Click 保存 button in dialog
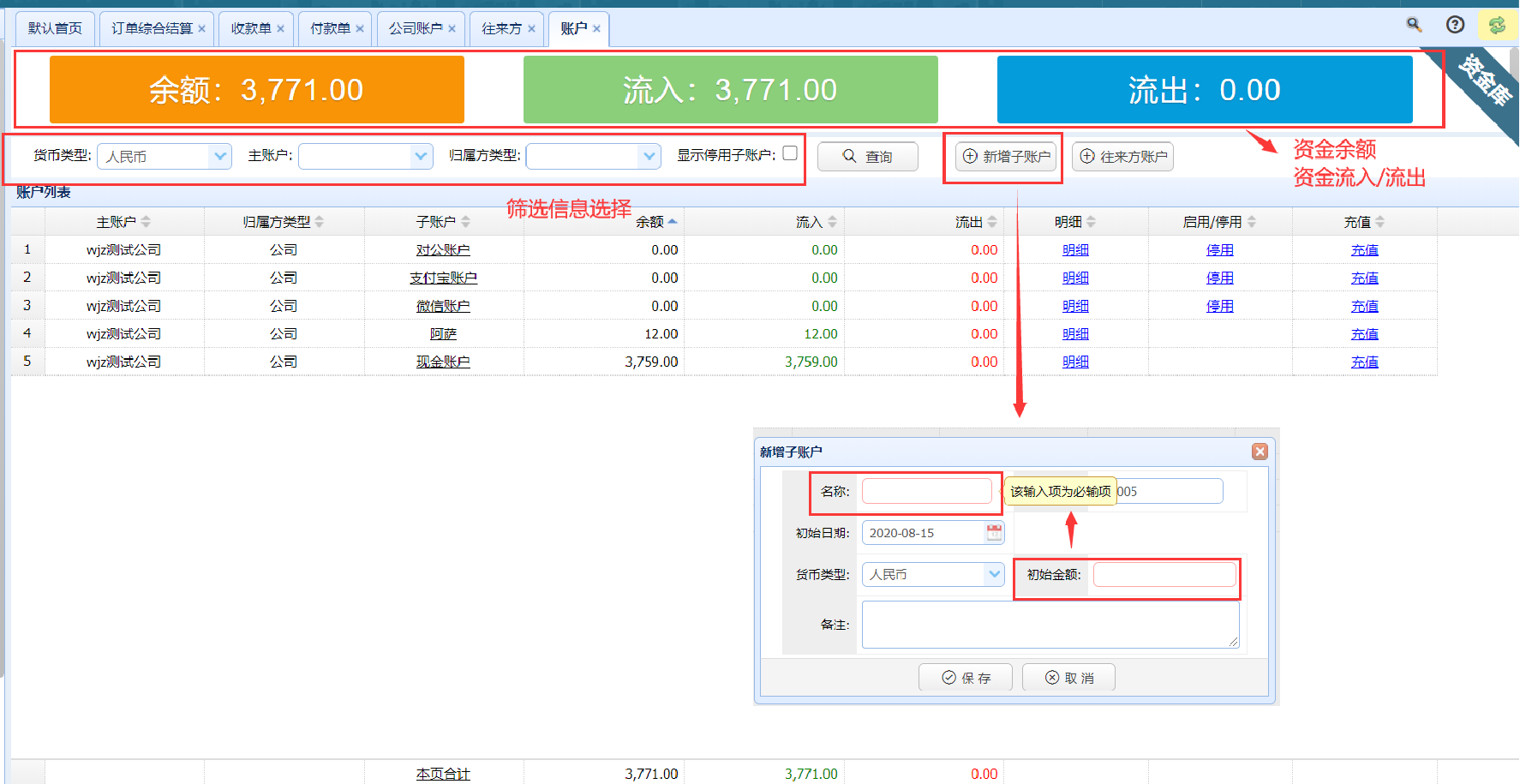Image resolution: width=1520 pixels, height=784 pixels. (x=966, y=678)
